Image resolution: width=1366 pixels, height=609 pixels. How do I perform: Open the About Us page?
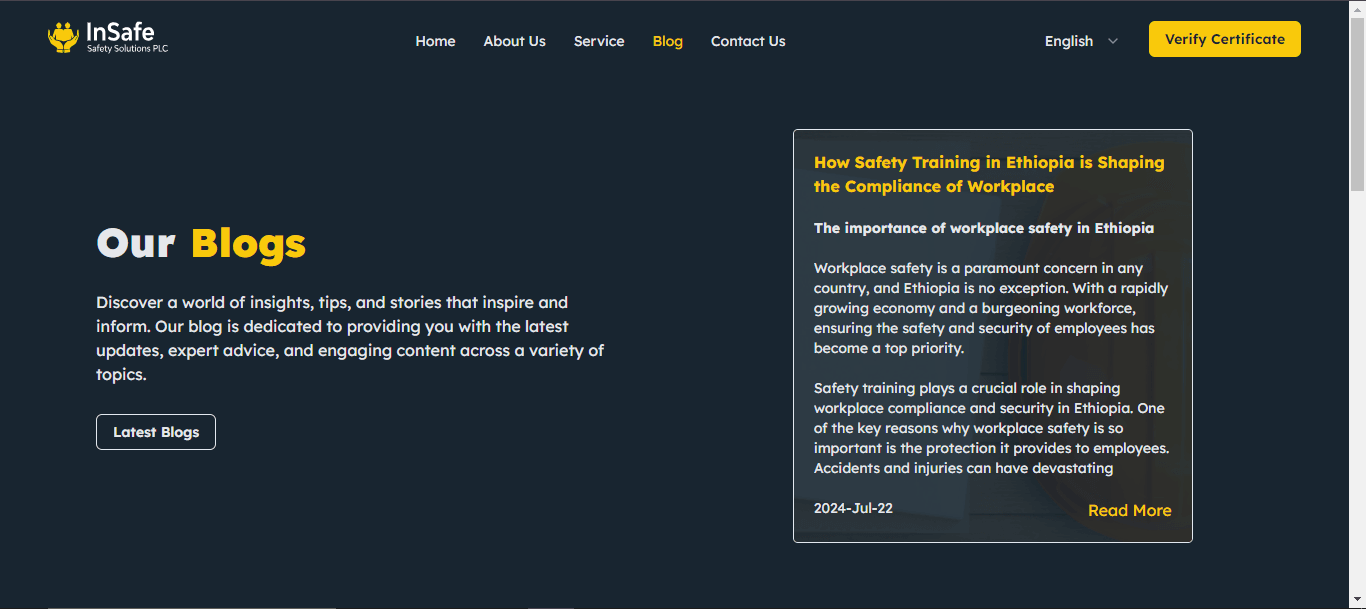(514, 41)
